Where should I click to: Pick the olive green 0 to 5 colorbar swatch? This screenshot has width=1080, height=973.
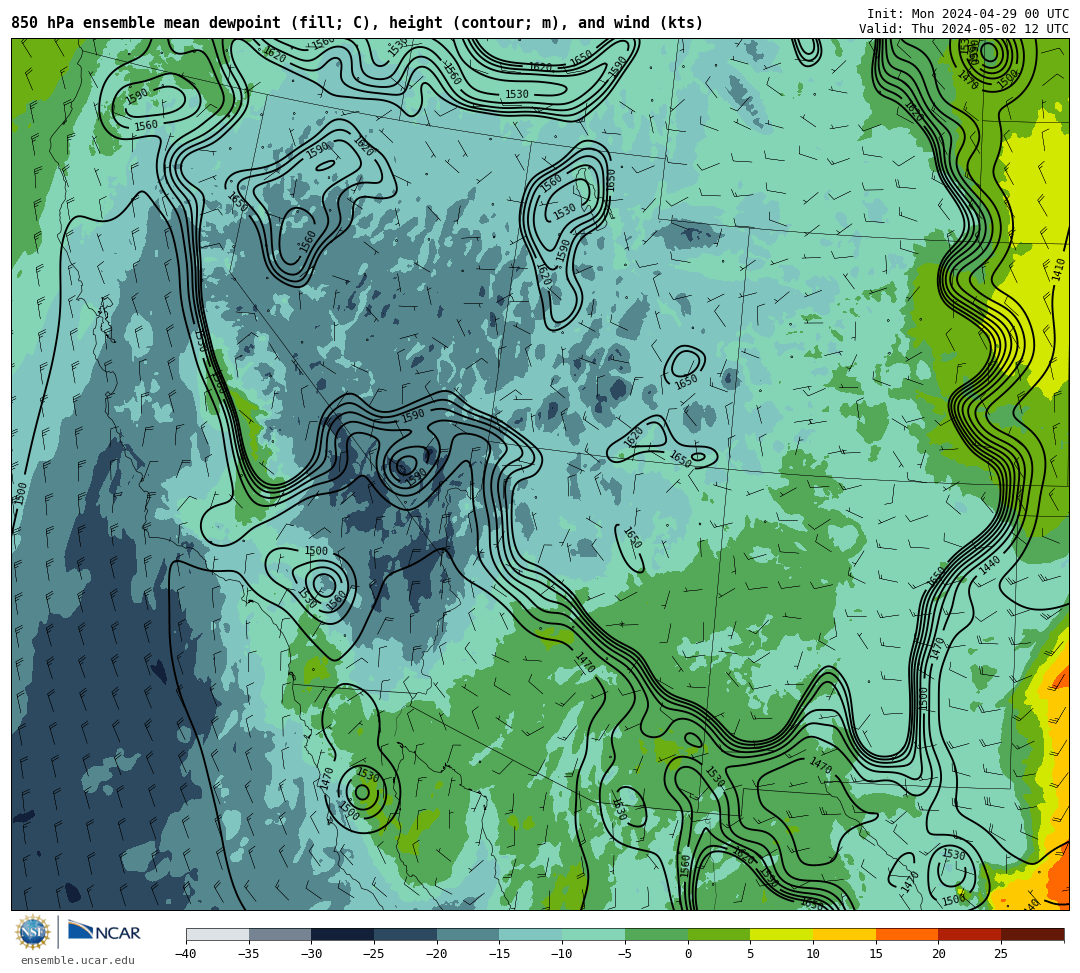[719, 934]
